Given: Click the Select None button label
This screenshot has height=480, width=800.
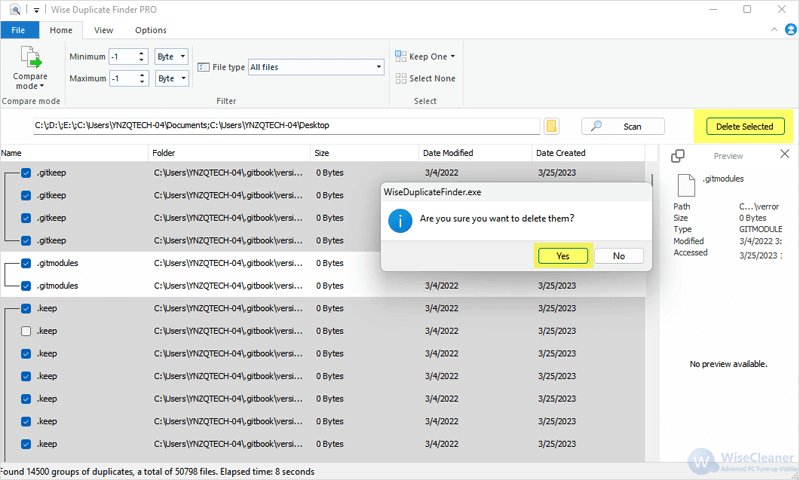Looking at the screenshot, I should pyautogui.click(x=432, y=78).
